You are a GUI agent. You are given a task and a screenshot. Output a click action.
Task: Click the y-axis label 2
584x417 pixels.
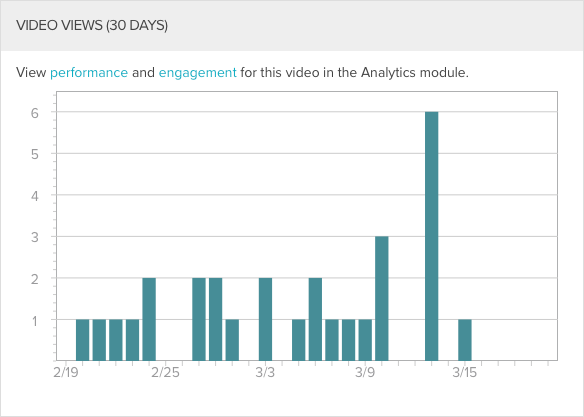click(x=35, y=279)
